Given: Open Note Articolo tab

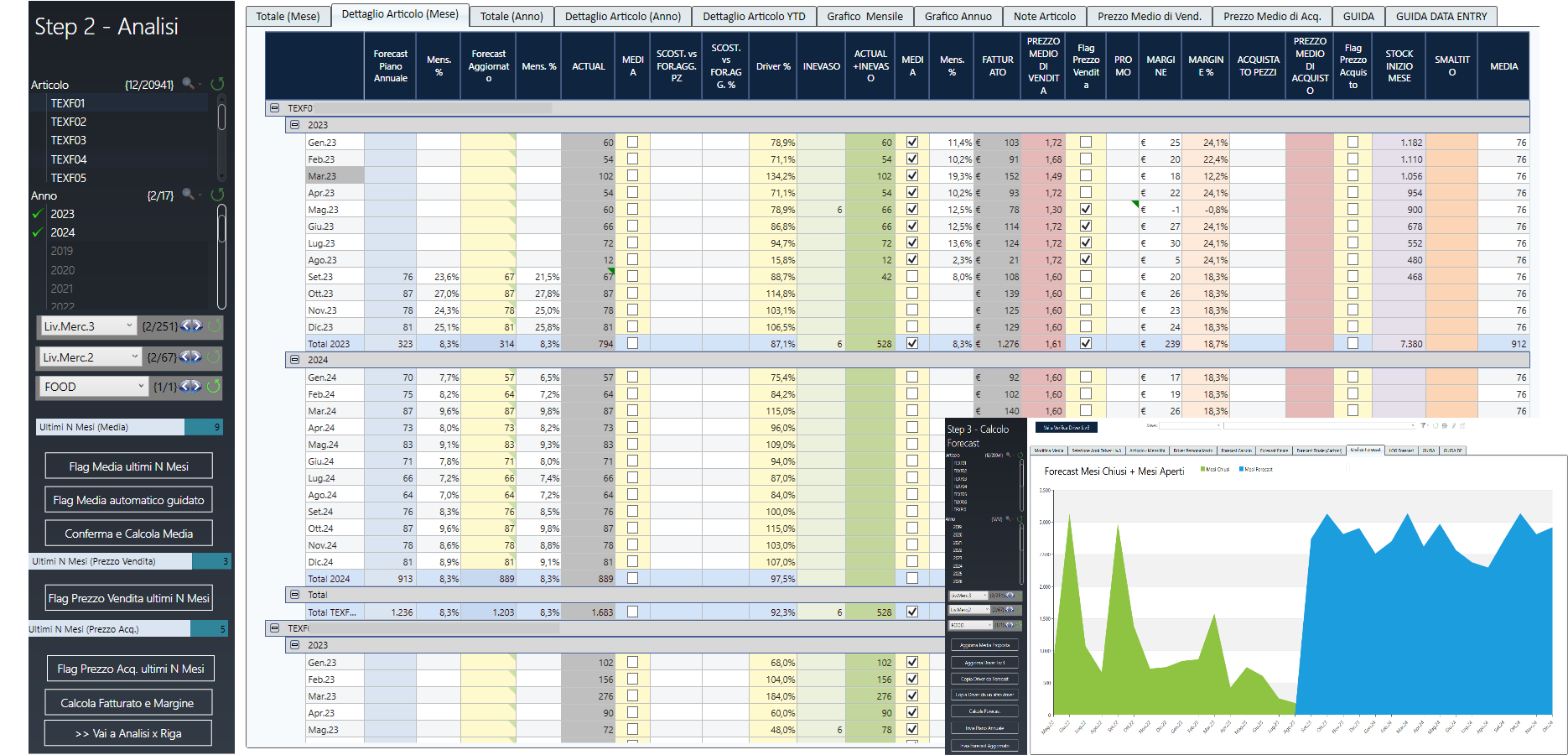Looking at the screenshot, I should [x=1044, y=16].
